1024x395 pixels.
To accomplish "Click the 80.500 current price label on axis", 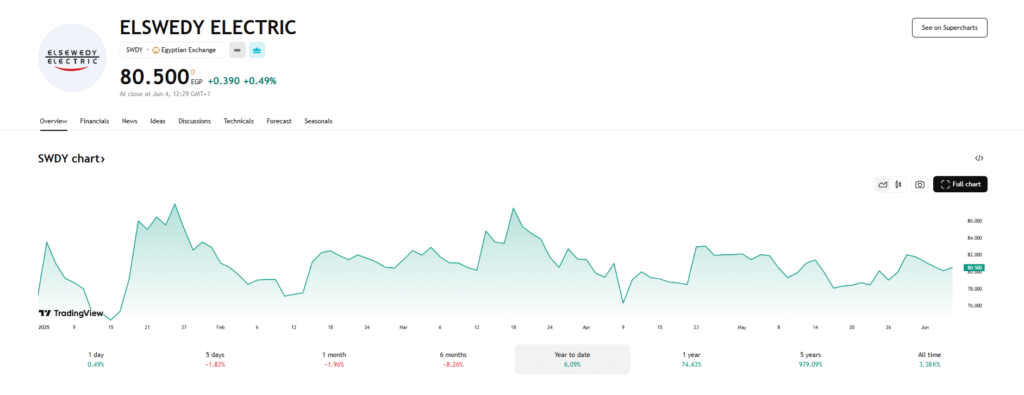I will click(x=974, y=268).
